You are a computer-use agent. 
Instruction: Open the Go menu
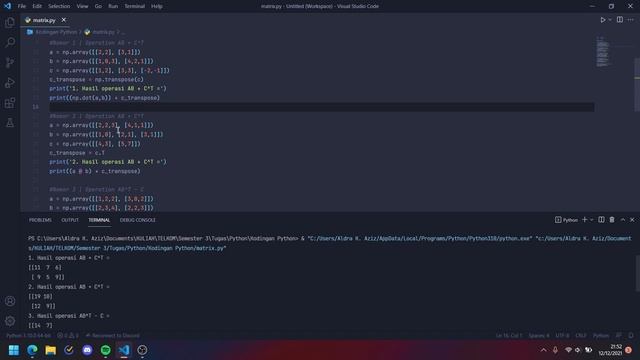click(x=98, y=6)
